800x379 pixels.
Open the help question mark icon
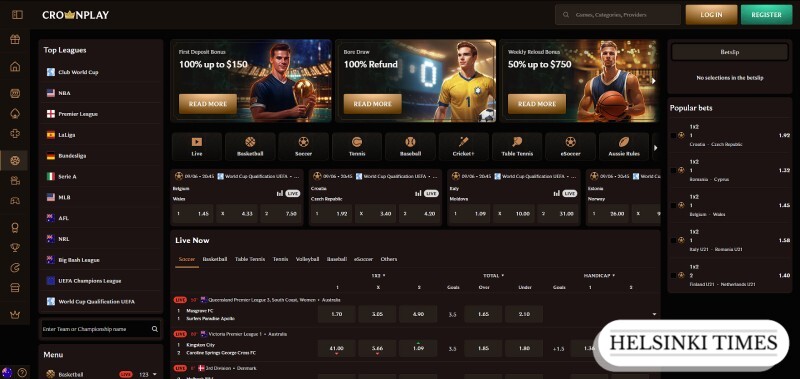[21, 373]
